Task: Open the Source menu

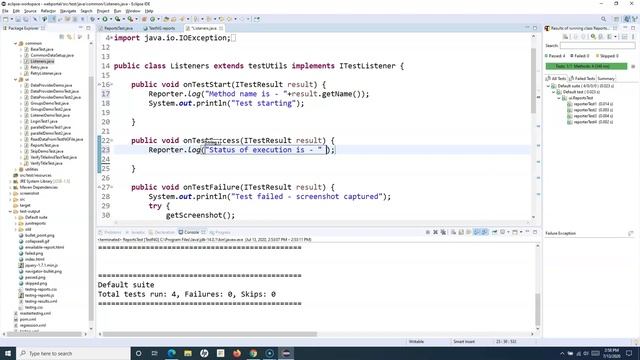Action: (x=30, y=11)
